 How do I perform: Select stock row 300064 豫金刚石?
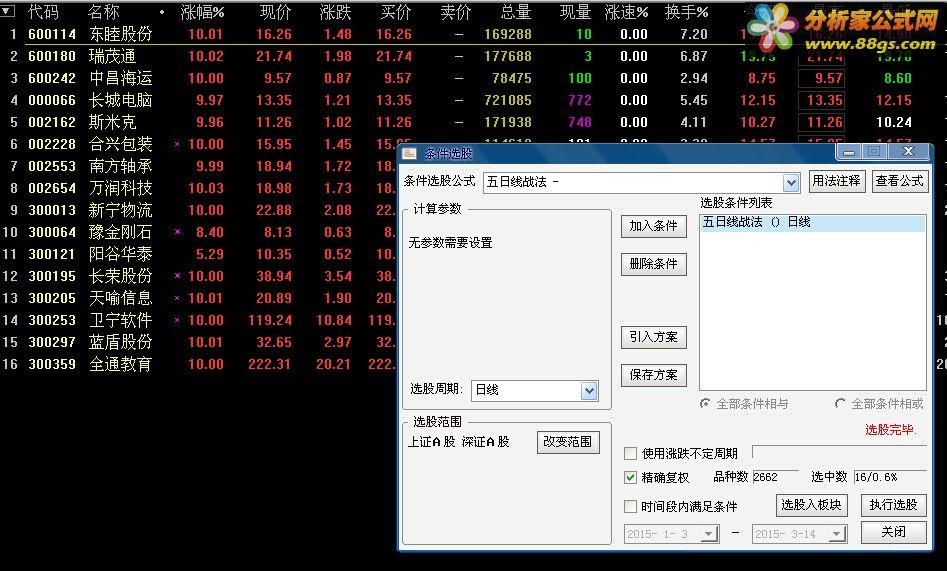[199, 232]
